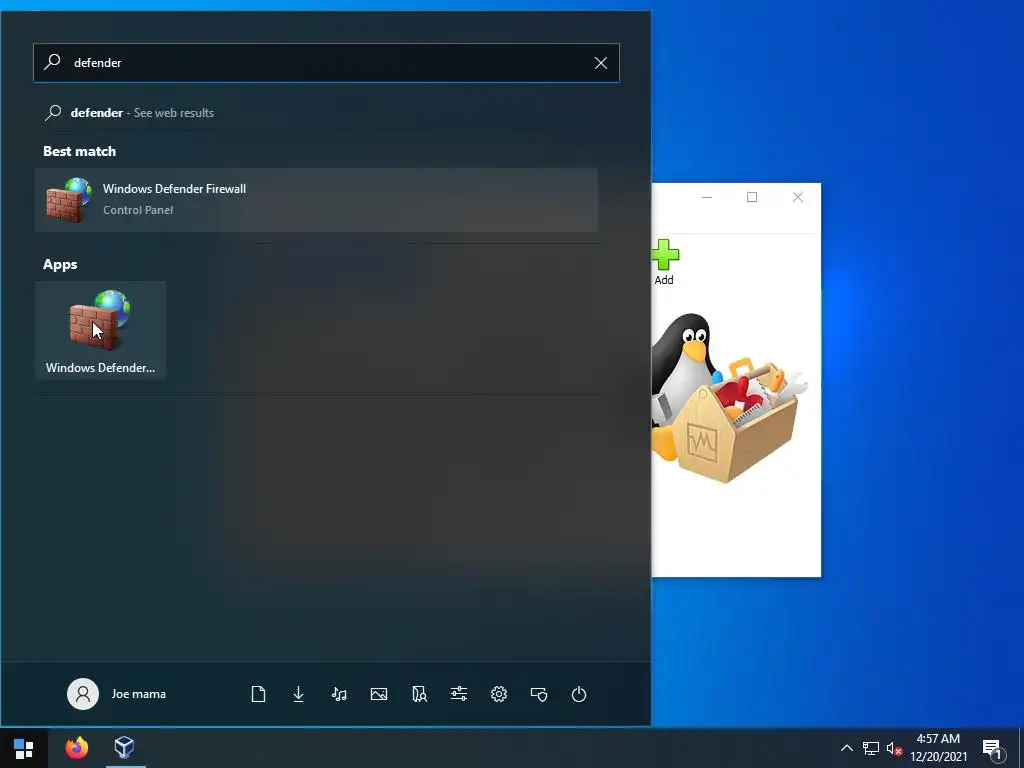This screenshot has width=1024, height=768.
Task: Open the Joe mama user account
Action: (x=117, y=694)
